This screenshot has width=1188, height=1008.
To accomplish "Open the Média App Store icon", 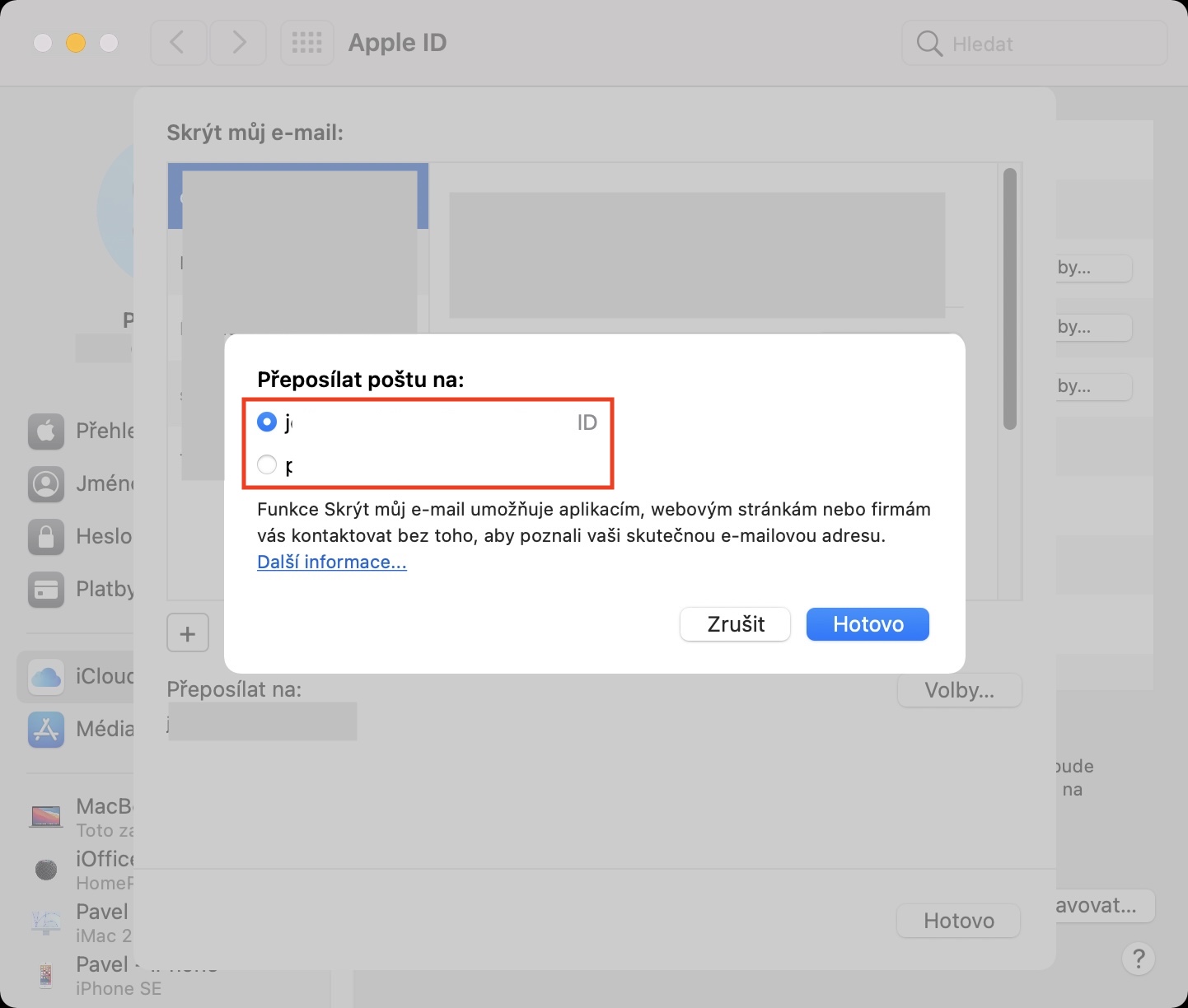I will point(46,729).
